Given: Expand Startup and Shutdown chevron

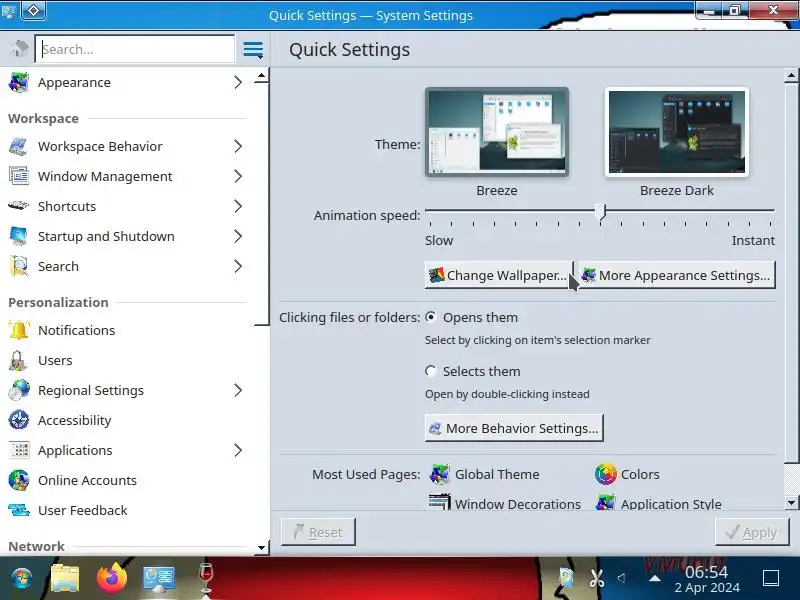Looking at the screenshot, I should [238, 236].
